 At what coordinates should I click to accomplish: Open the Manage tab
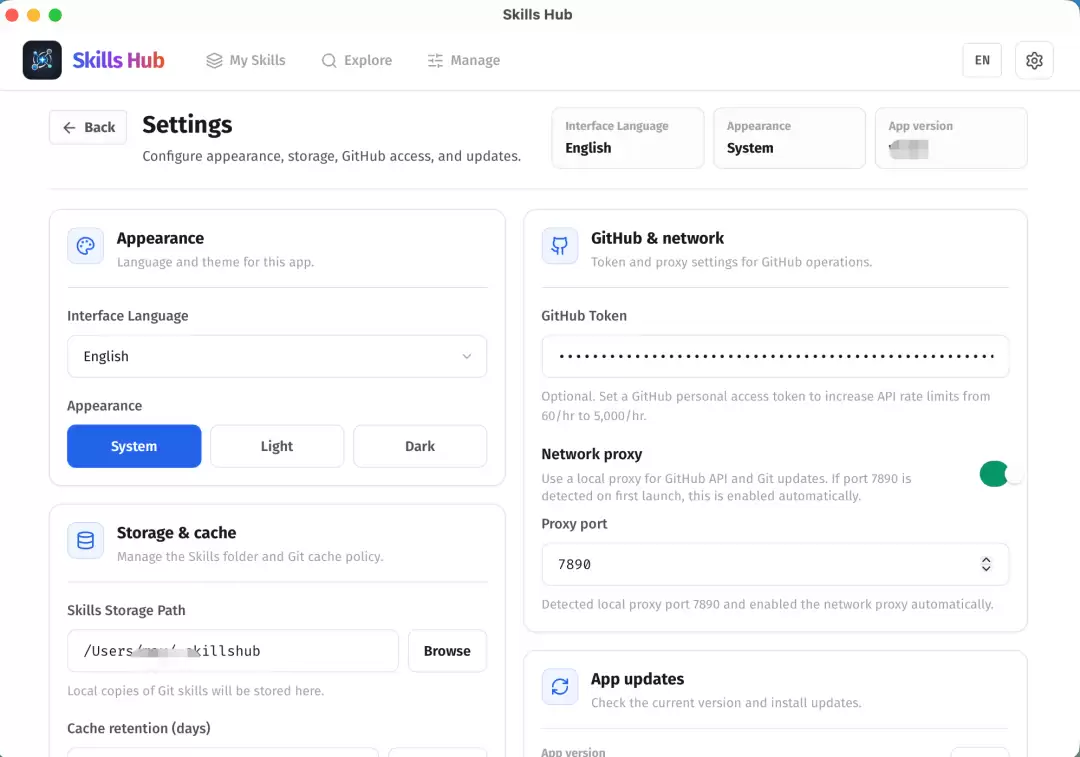point(464,61)
